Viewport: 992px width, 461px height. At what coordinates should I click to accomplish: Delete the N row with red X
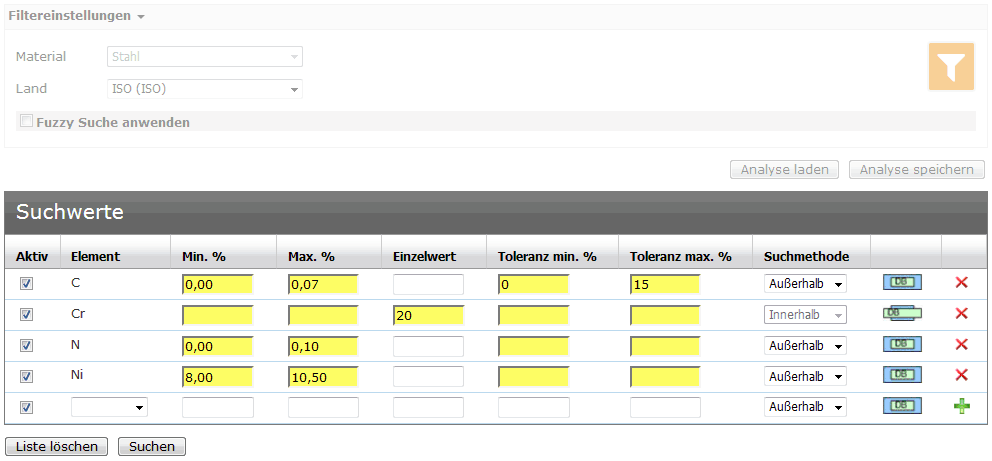[962, 345]
